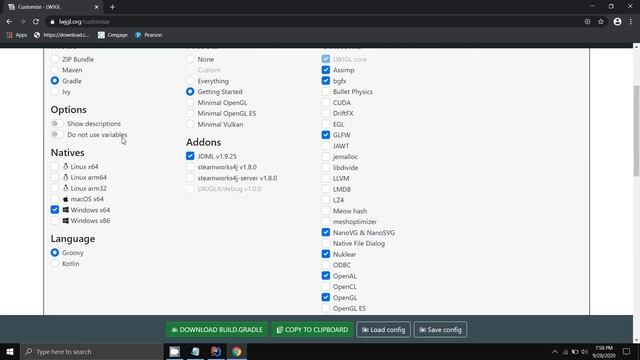This screenshot has width=640, height=360.
Task: Open the https://download bookmark
Action: coord(61,35)
